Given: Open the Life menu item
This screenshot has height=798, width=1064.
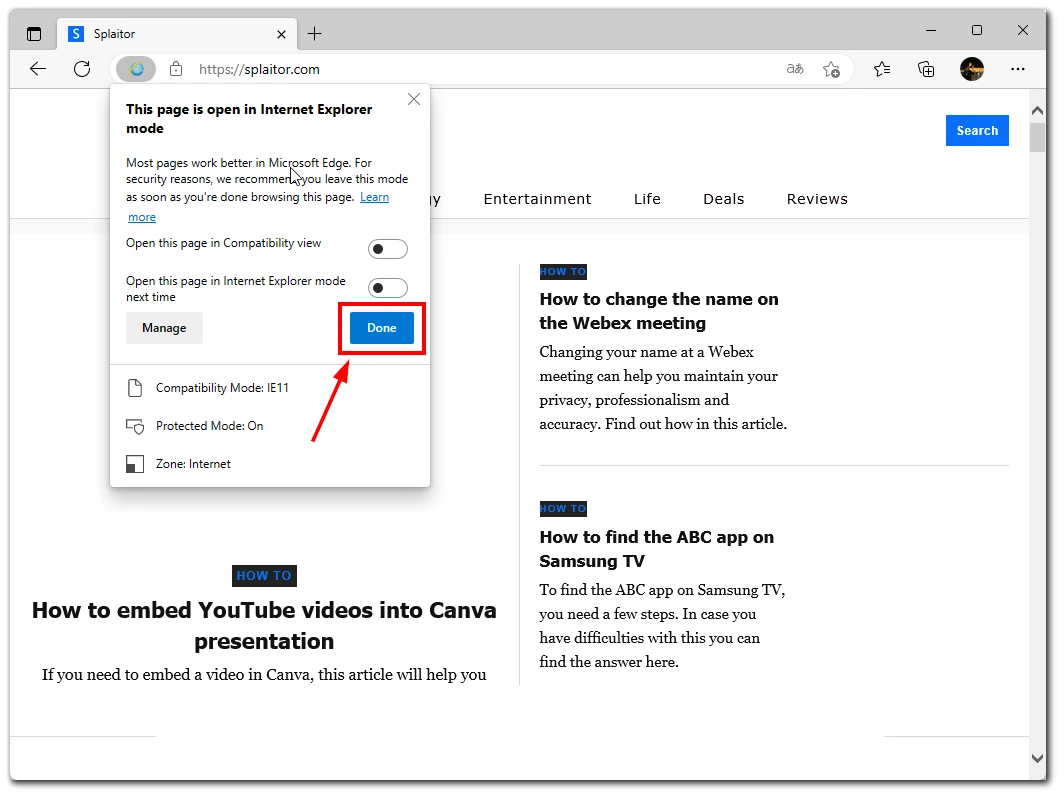Looking at the screenshot, I should pos(647,199).
